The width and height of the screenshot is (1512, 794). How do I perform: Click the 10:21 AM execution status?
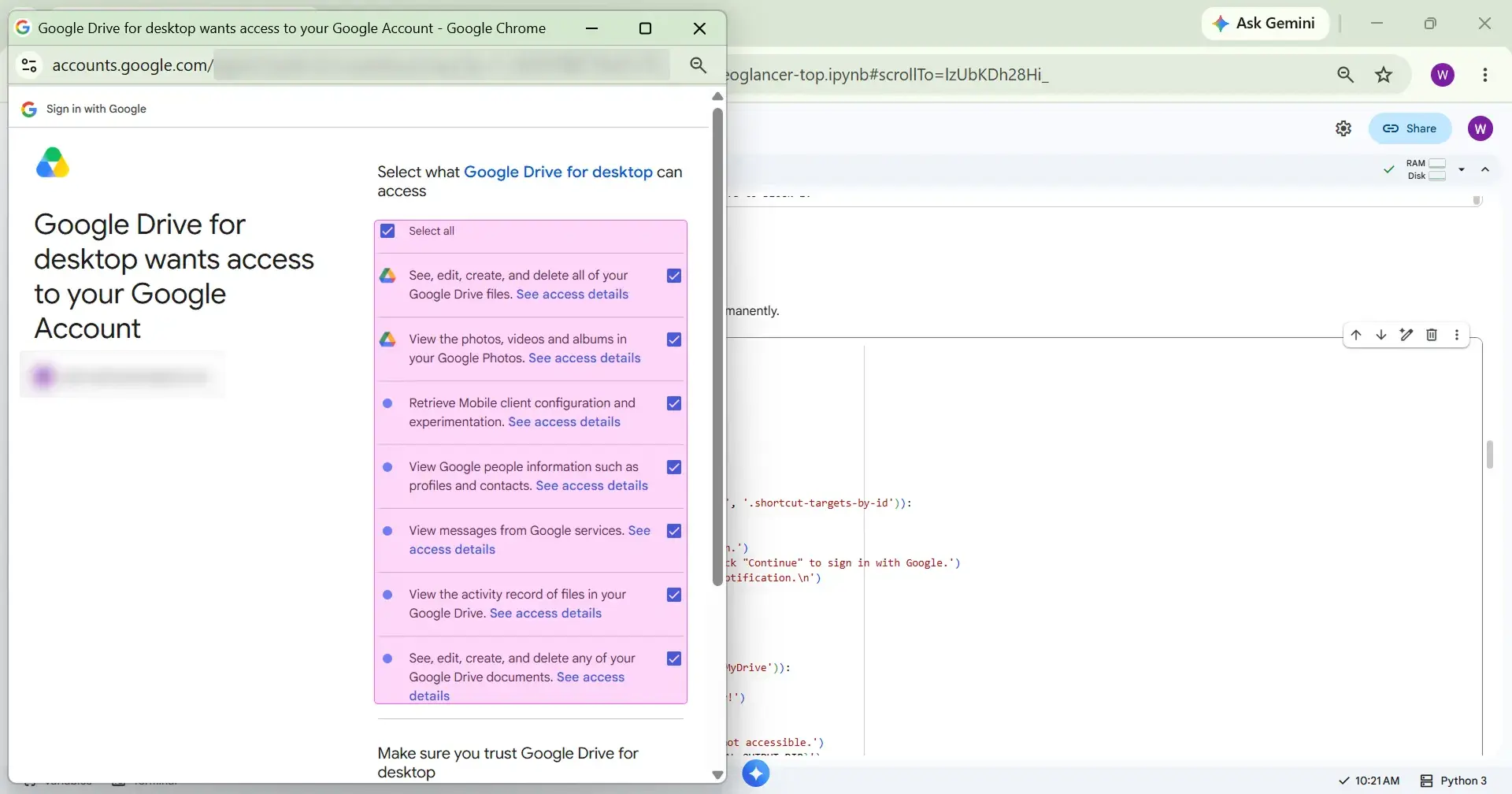(1369, 781)
